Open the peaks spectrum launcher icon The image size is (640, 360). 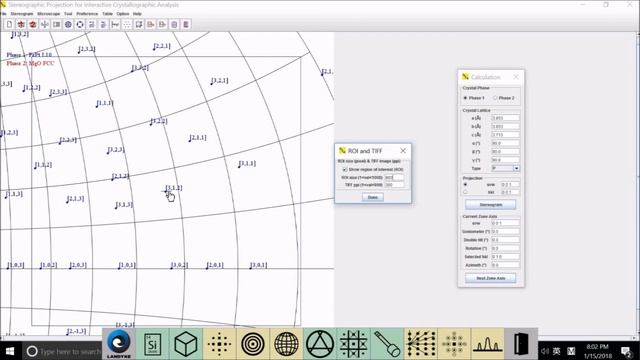(x=487, y=344)
